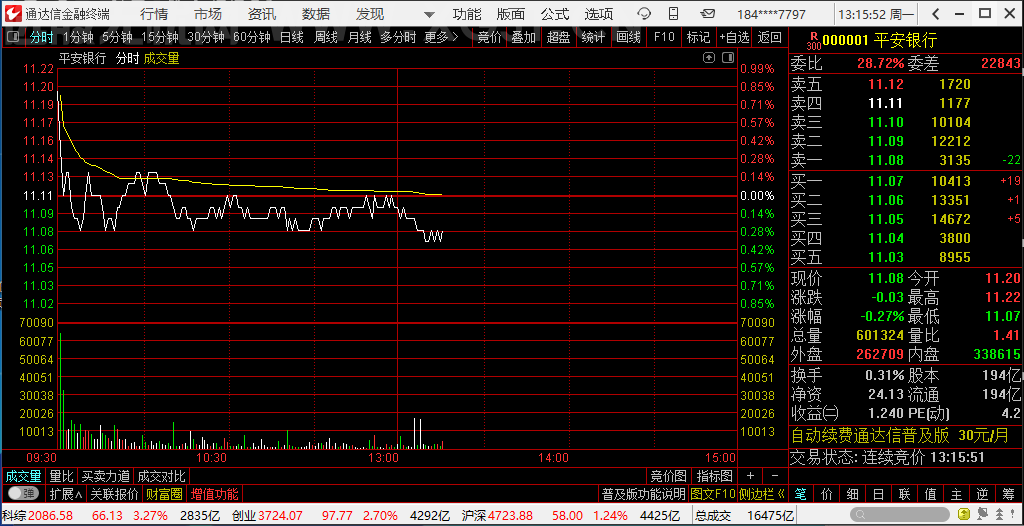Open the 发现 menu
The image size is (1024, 526).
[x=370, y=14]
